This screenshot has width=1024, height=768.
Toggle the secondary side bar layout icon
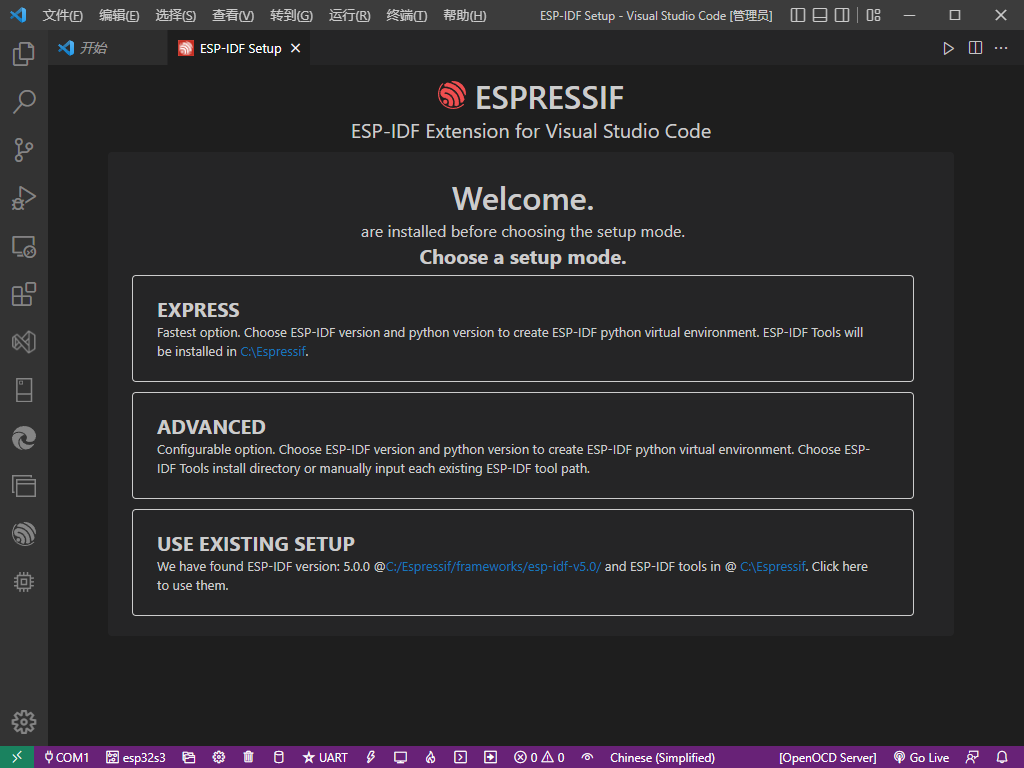[842, 15]
